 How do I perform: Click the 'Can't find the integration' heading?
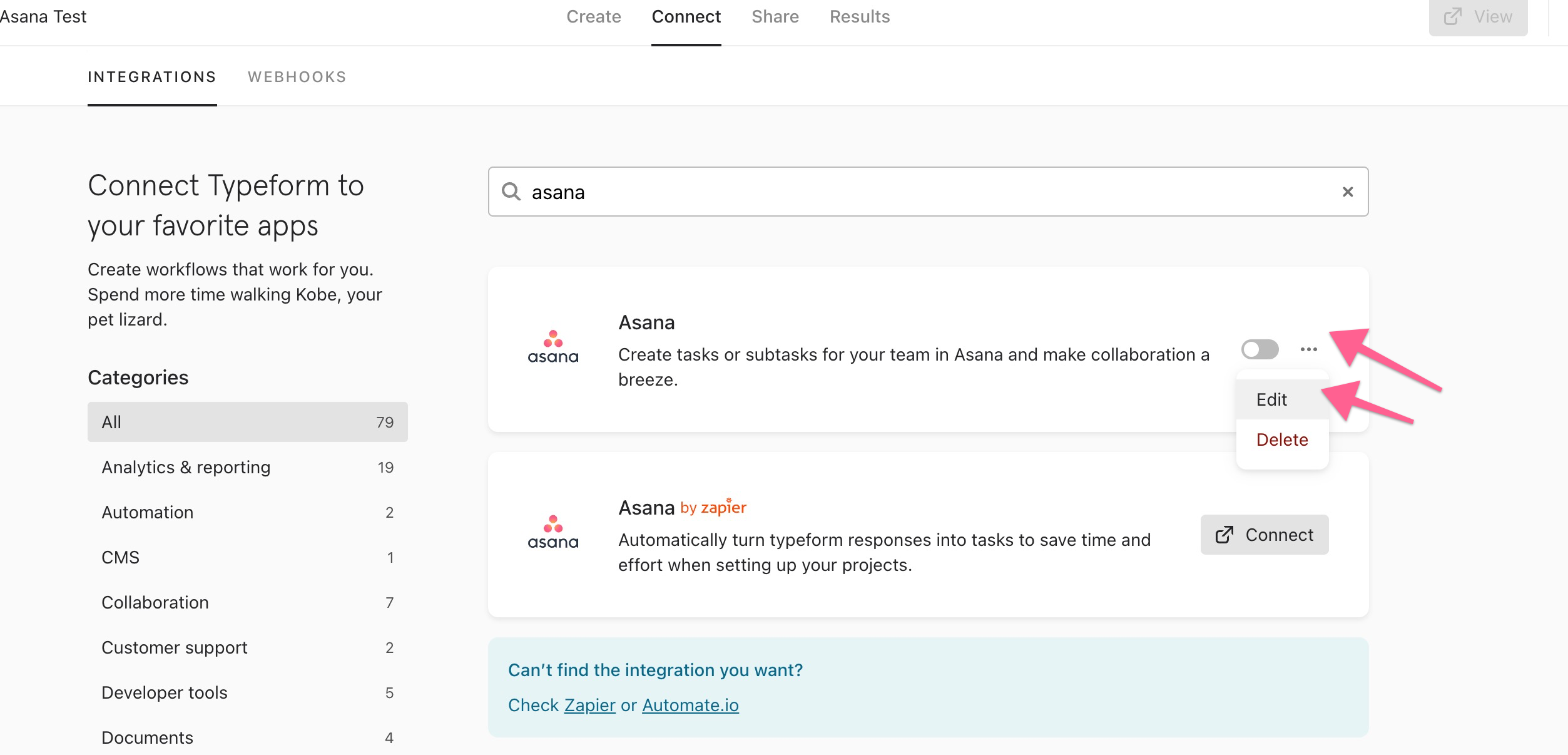[655, 670]
